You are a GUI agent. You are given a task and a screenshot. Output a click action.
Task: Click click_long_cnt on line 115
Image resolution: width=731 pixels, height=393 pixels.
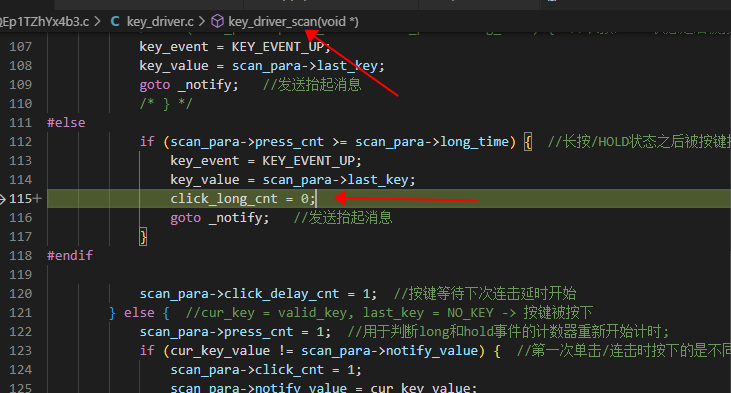point(224,199)
